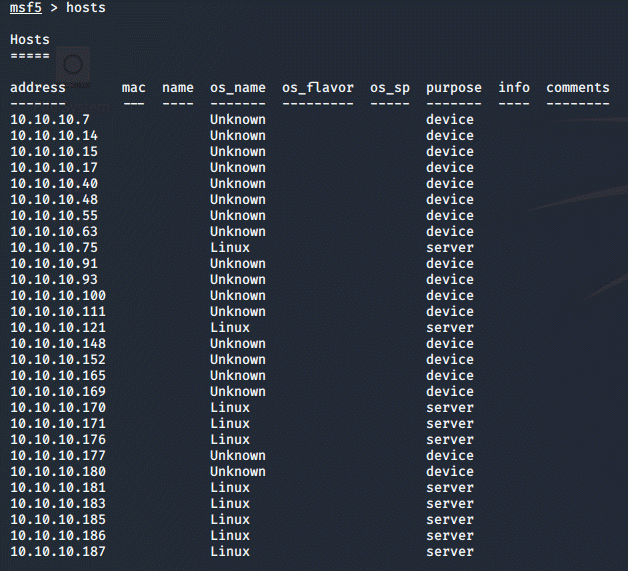
Task: Click IP address 10.10.10.100
Action: (x=58, y=296)
